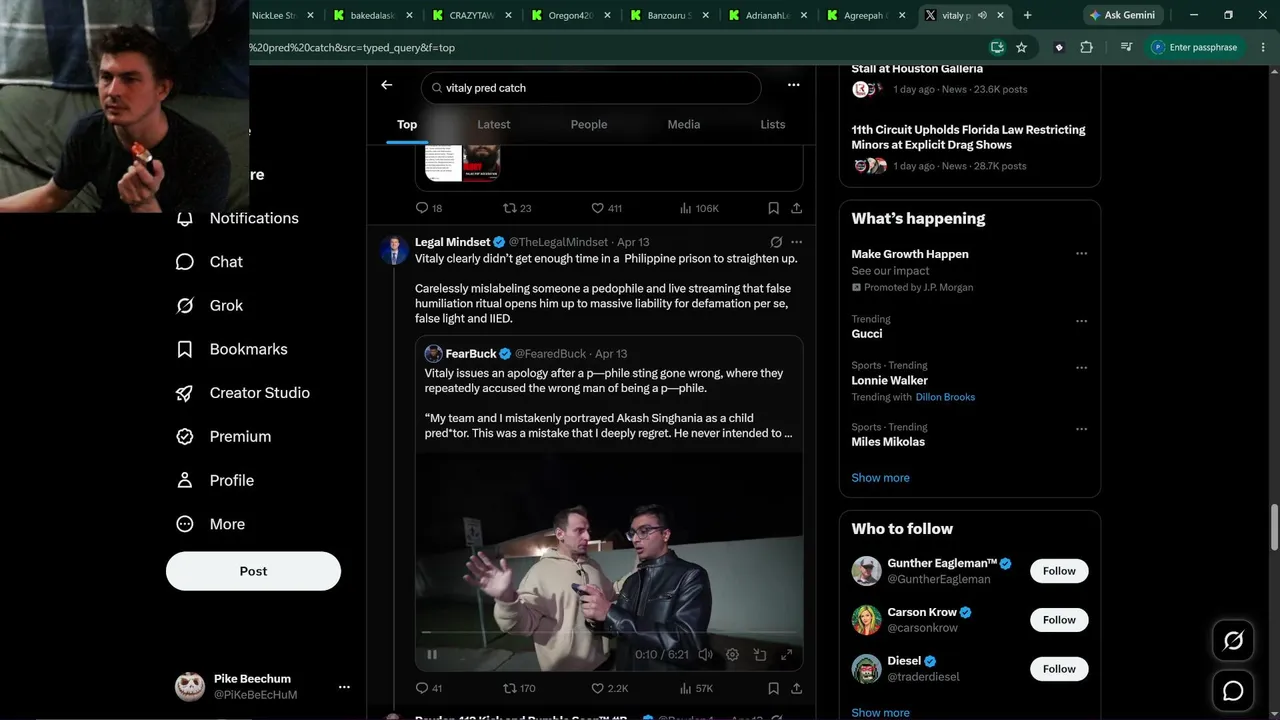The image size is (1280, 720).
Task: Show more trends in What's happening
Action: pos(880,478)
